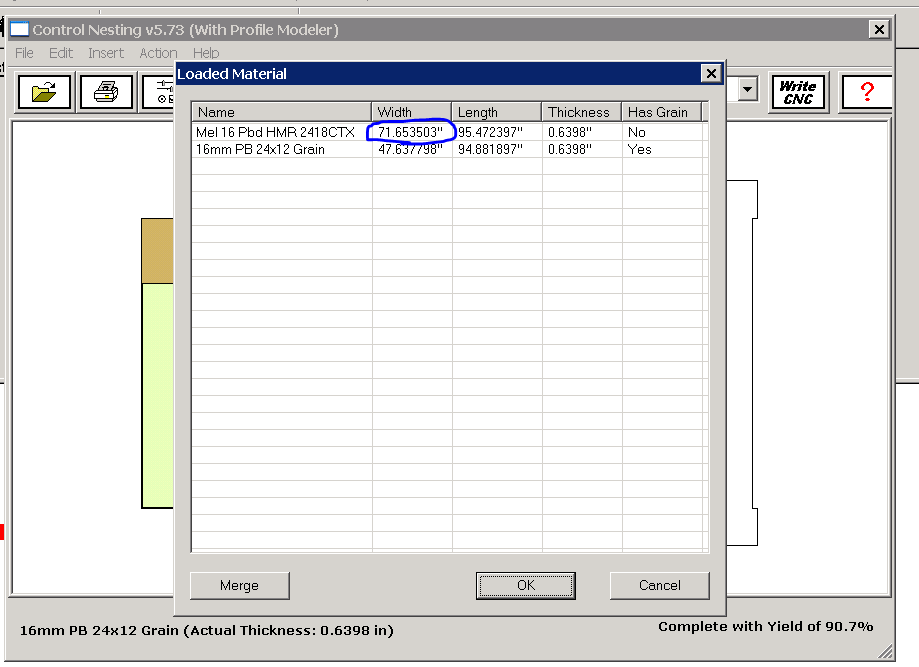Click the Has Grain column header
The image size is (919, 667).
tap(660, 112)
